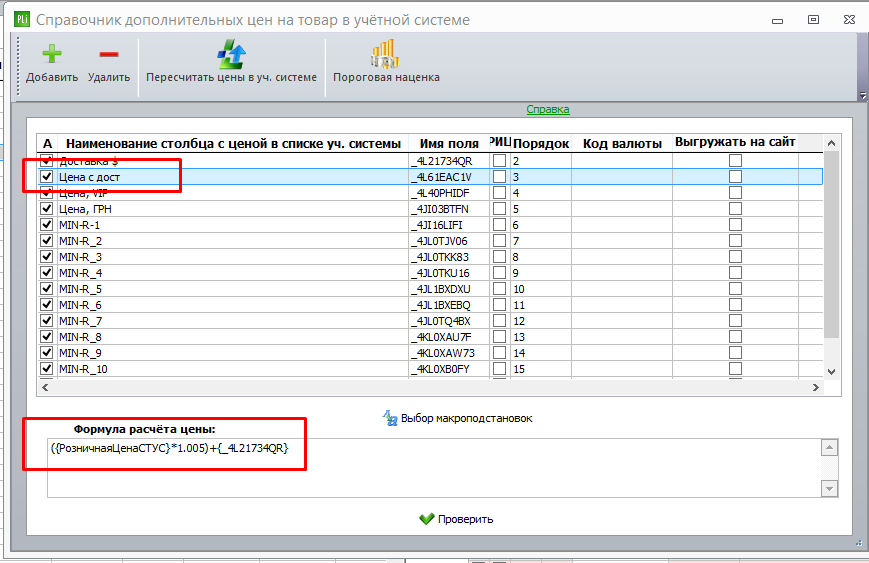Click the Выбор макроподстановок icon

(390, 418)
